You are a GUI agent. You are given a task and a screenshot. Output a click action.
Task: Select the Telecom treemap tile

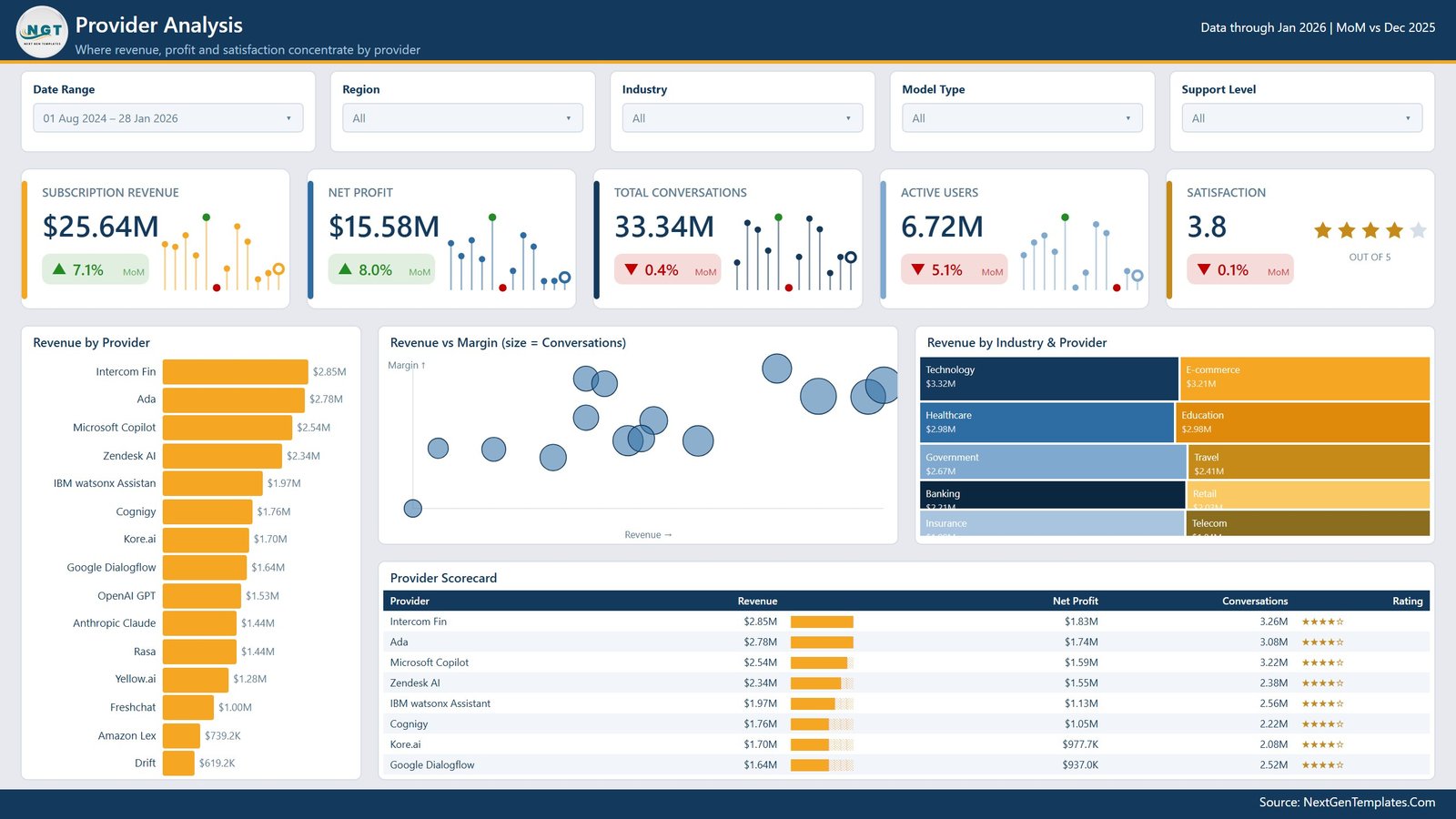click(1308, 523)
